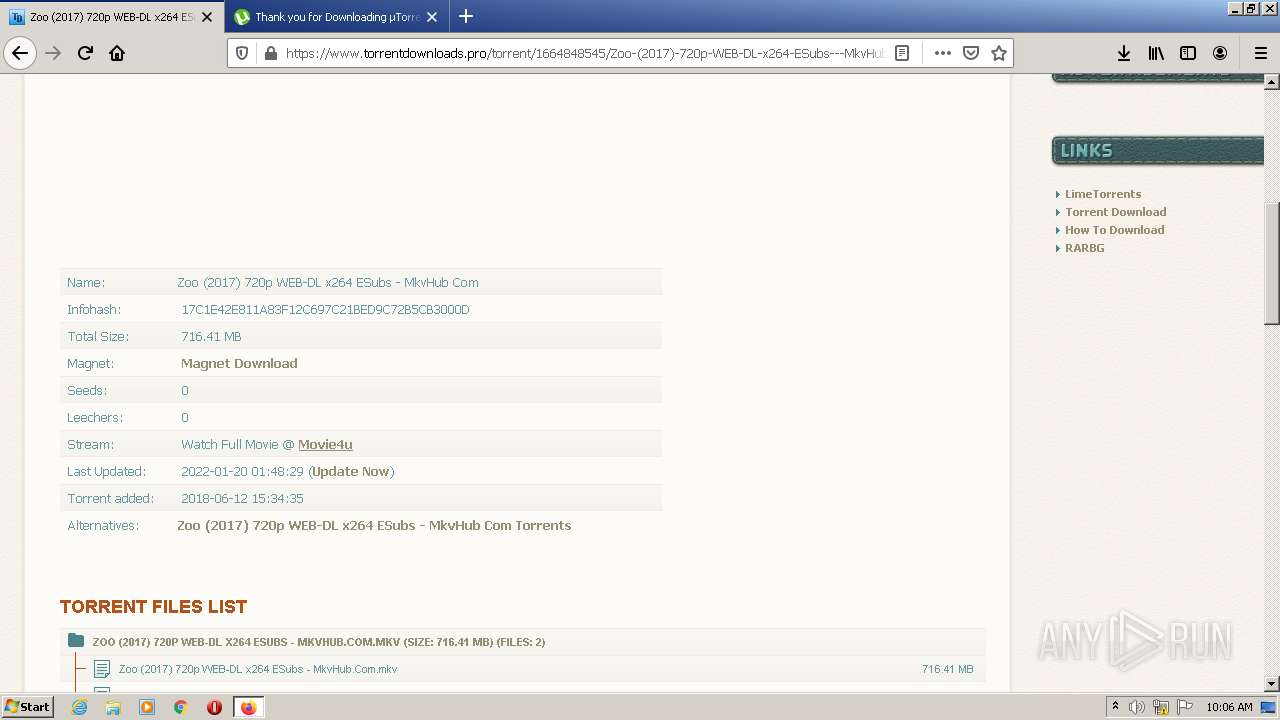Launch Internet Explorer from the taskbar
The height and width of the screenshot is (720, 1280).
tap(79, 707)
